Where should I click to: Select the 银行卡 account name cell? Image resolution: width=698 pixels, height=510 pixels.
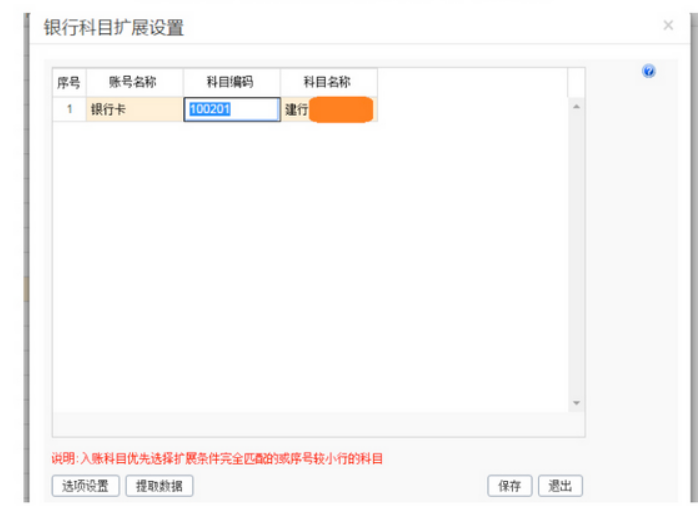pyautogui.click(x=134, y=109)
